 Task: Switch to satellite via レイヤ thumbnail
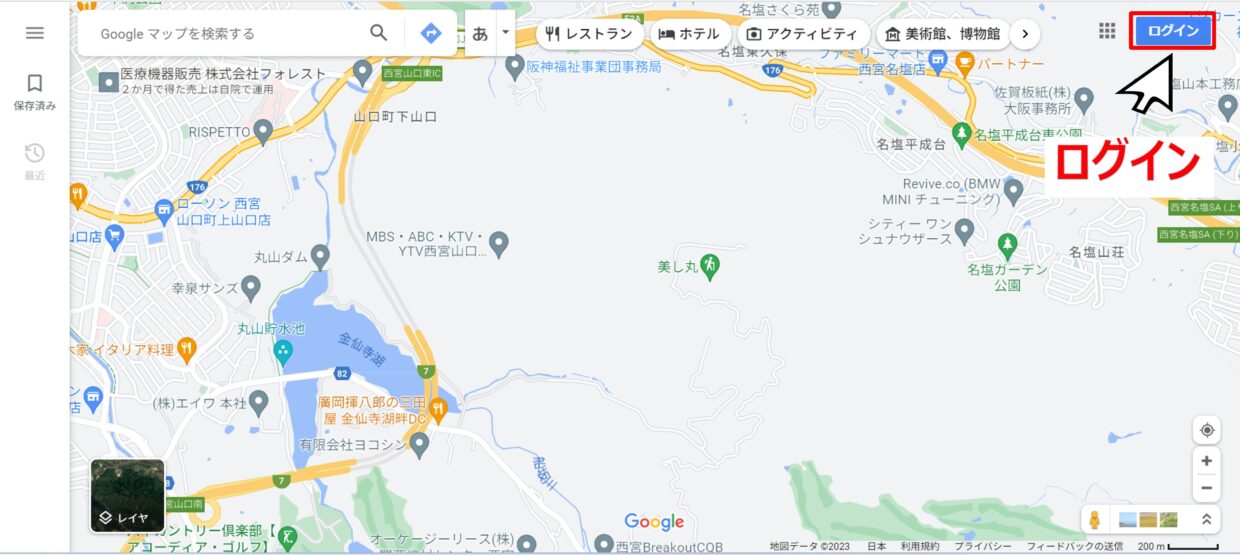point(128,496)
